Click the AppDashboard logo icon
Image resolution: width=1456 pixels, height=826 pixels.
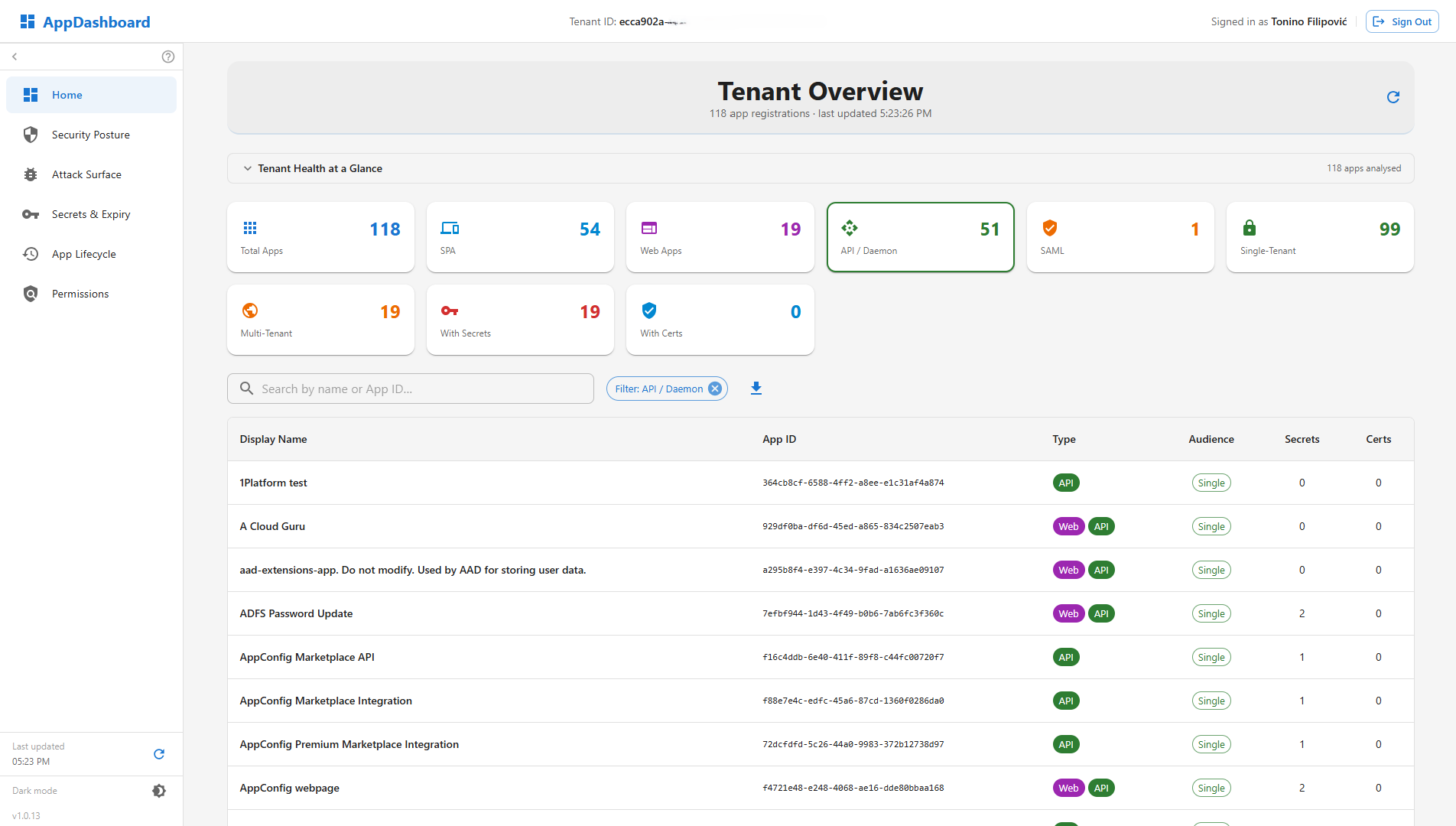click(x=28, y=21)
